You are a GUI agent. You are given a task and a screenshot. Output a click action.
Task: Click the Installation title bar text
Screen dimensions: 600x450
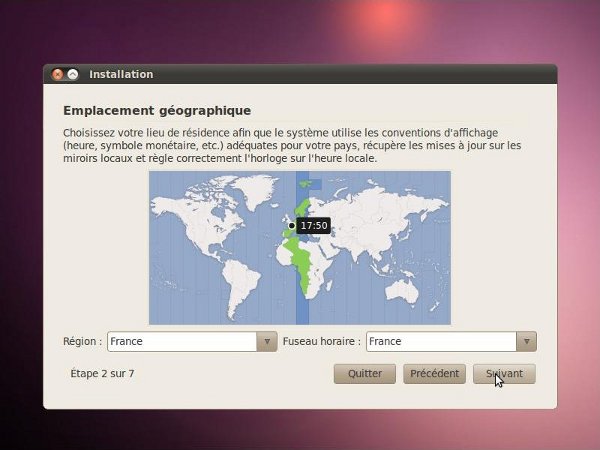pyautogui.click(x=121, y=74)
